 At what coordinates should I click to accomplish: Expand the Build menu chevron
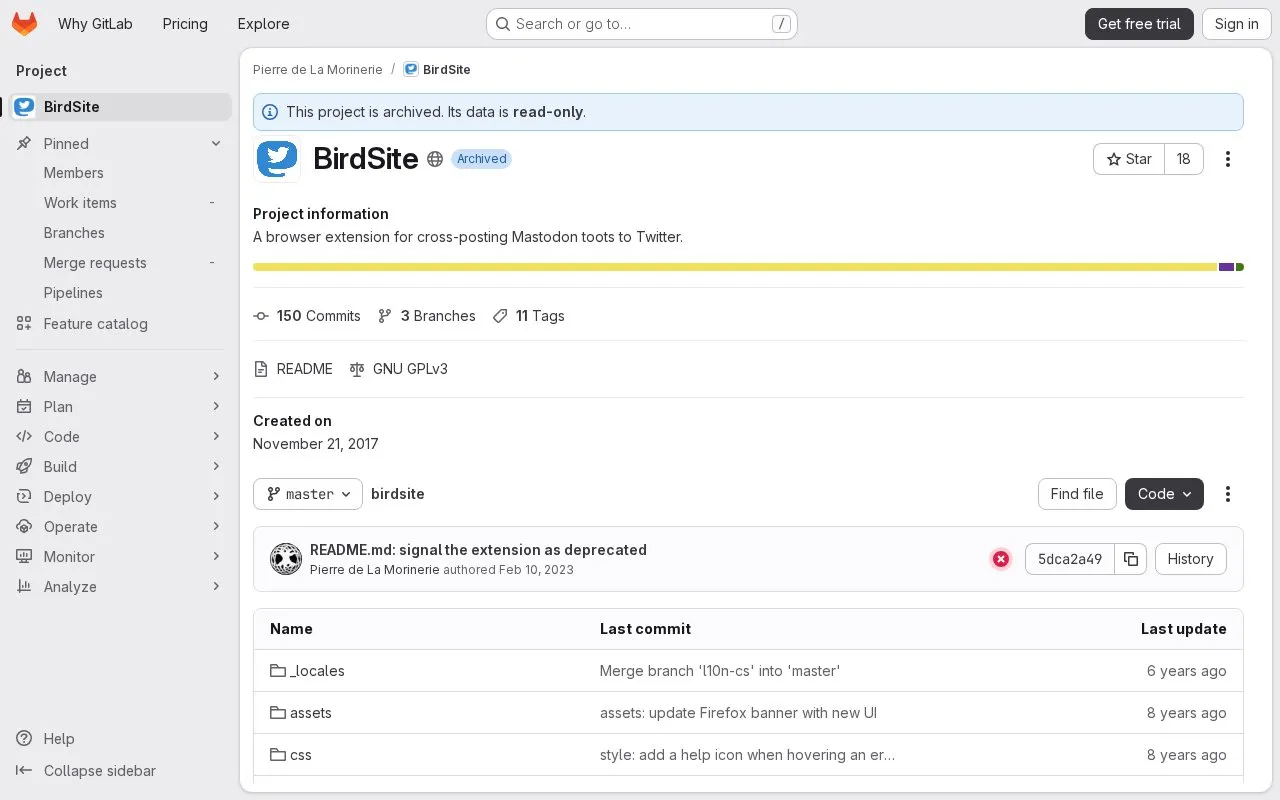(216, 467)
